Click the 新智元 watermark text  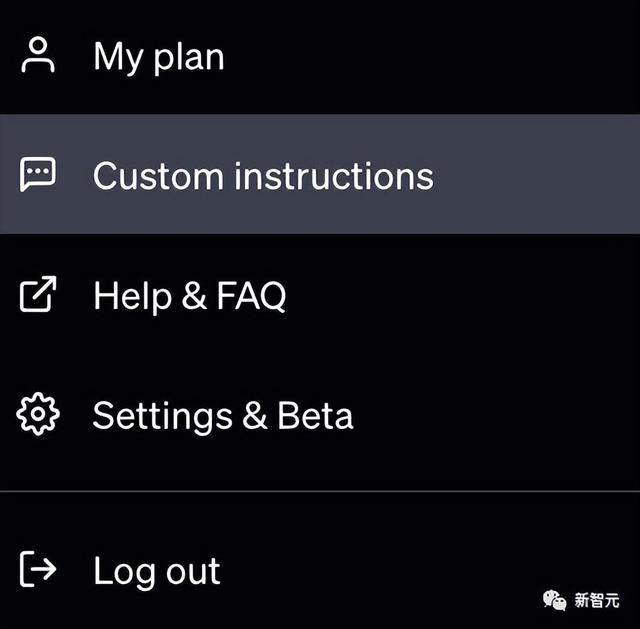[x=597, y=600]
